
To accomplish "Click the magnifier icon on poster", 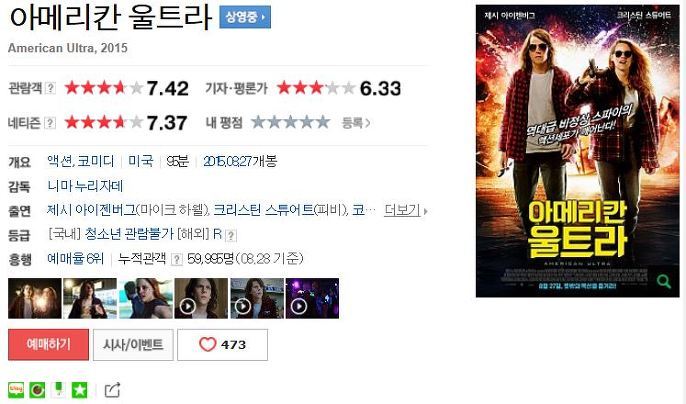I will (x=663, y=281).
